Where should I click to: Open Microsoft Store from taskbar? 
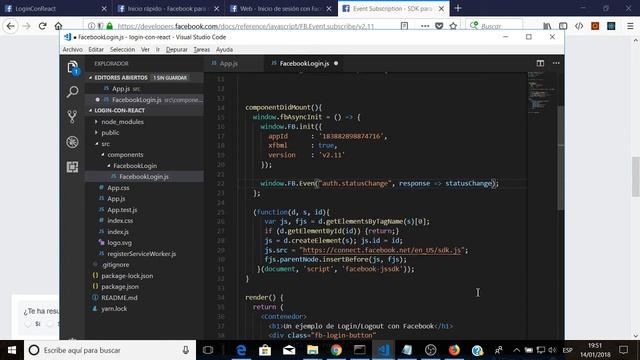265,350
